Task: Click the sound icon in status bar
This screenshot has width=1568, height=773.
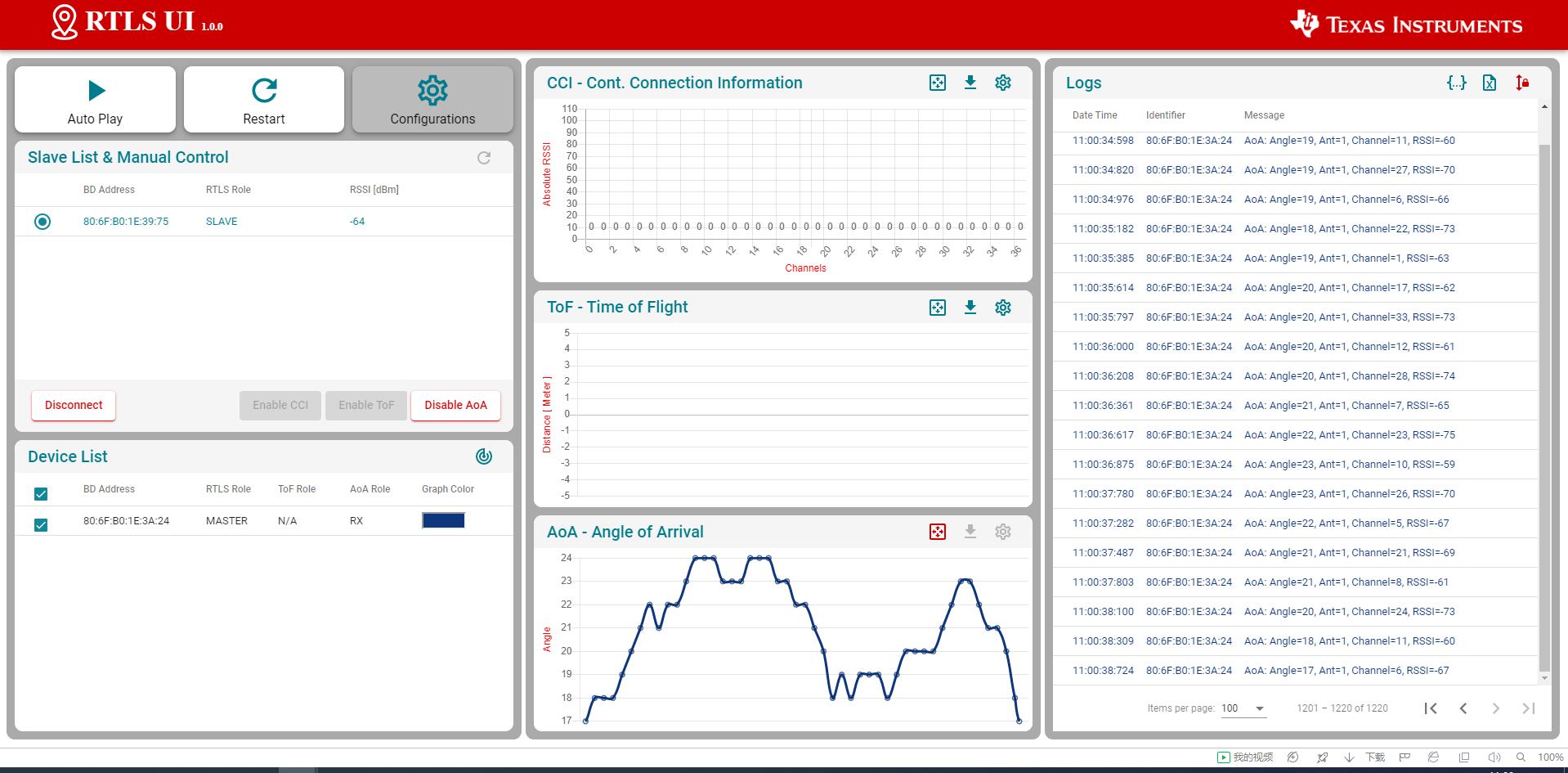Action: [1494, 757]
